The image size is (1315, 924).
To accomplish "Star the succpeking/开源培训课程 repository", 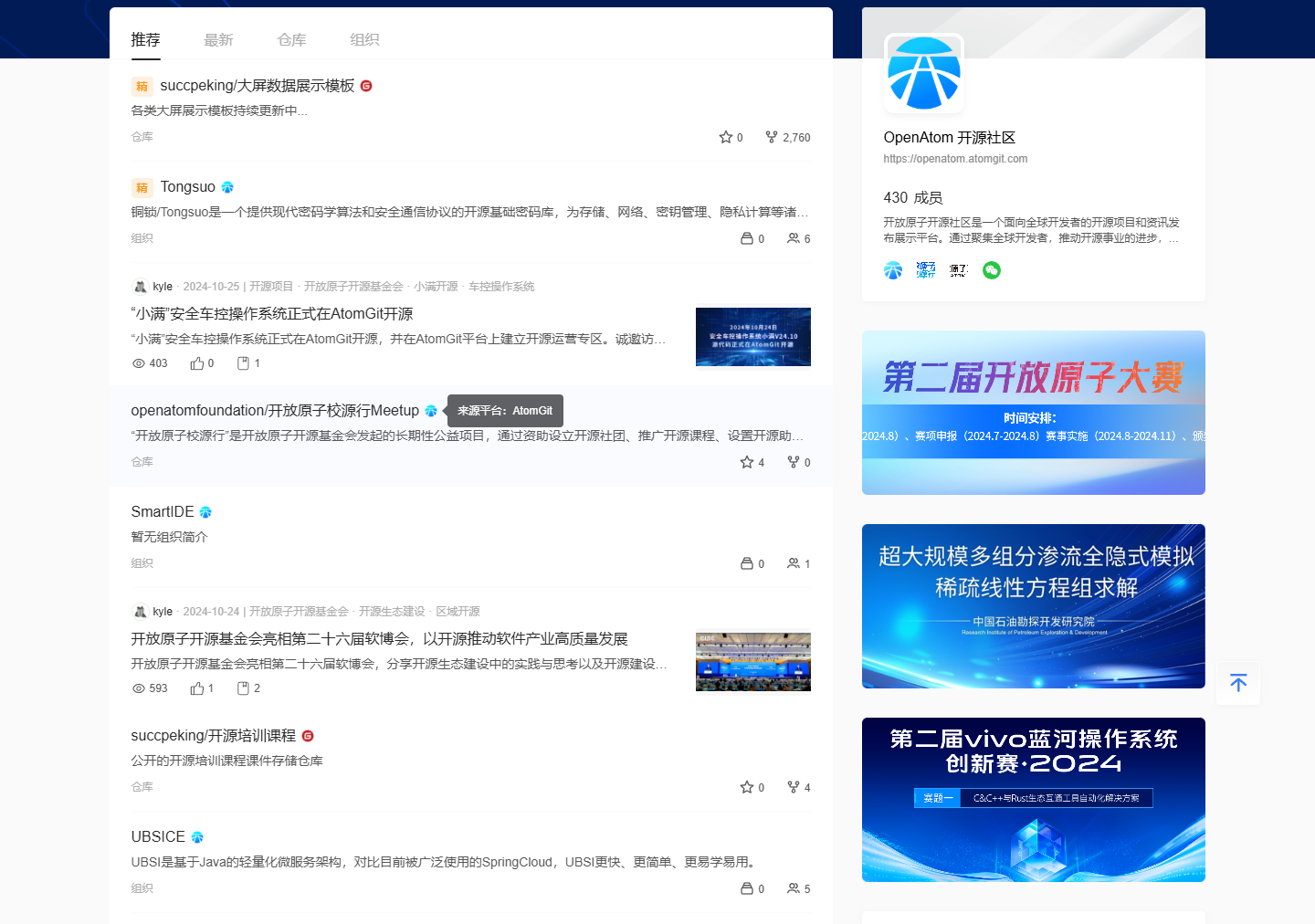I will click(747, 787).
